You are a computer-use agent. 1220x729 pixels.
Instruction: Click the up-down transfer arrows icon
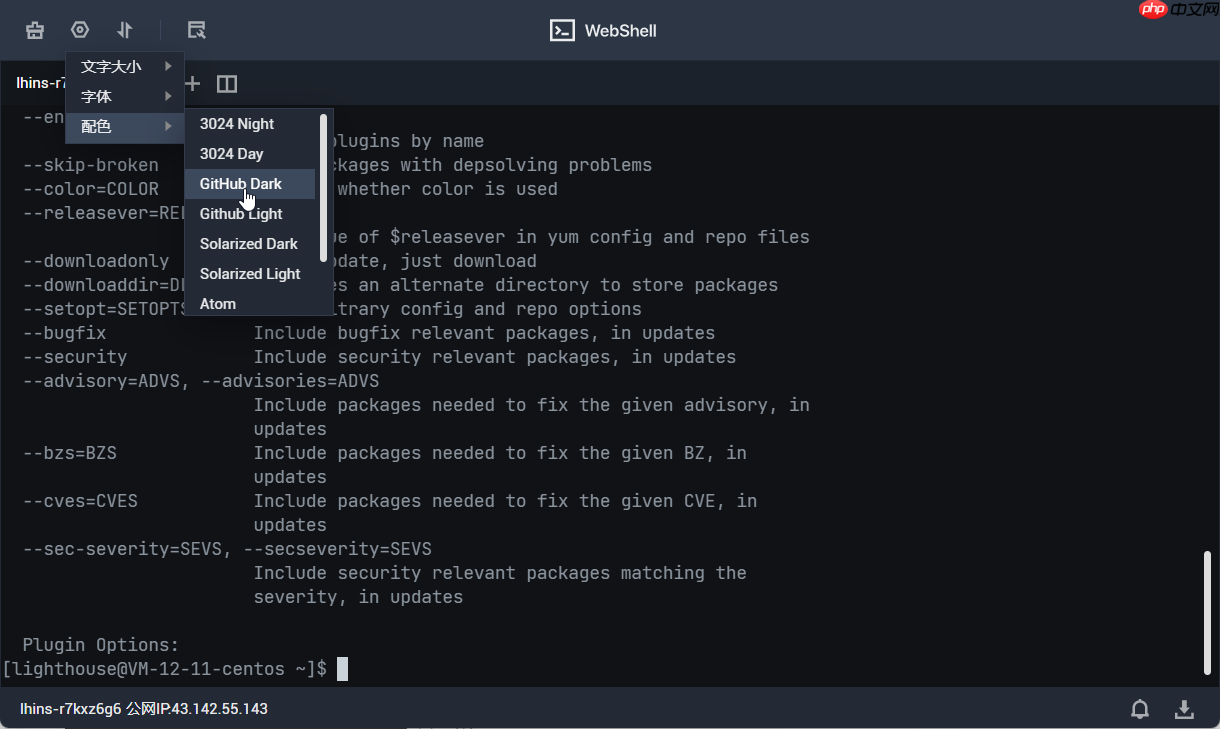click(x=125, y=30)
